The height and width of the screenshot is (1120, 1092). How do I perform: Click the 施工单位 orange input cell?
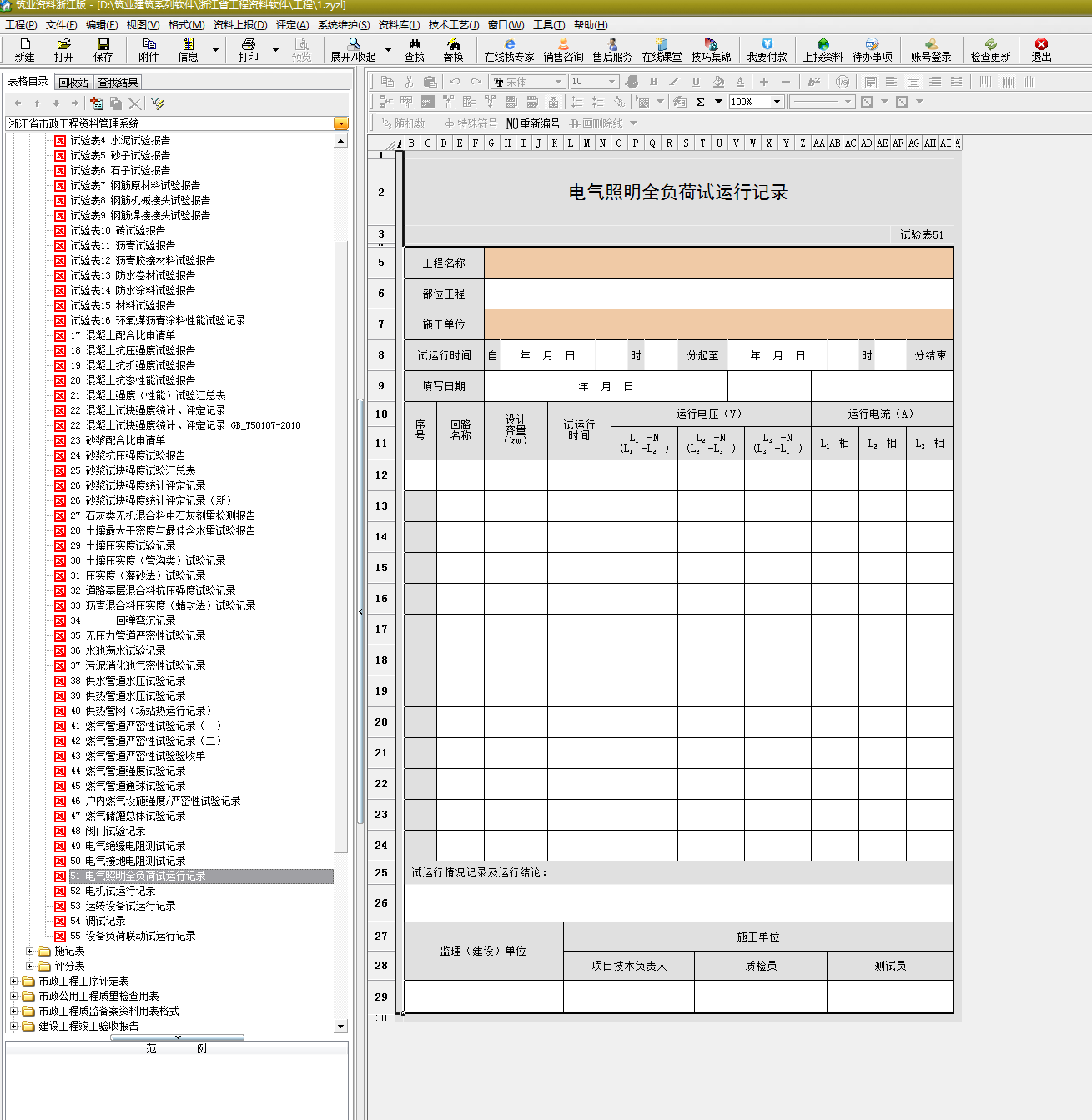tap(718, 324)
